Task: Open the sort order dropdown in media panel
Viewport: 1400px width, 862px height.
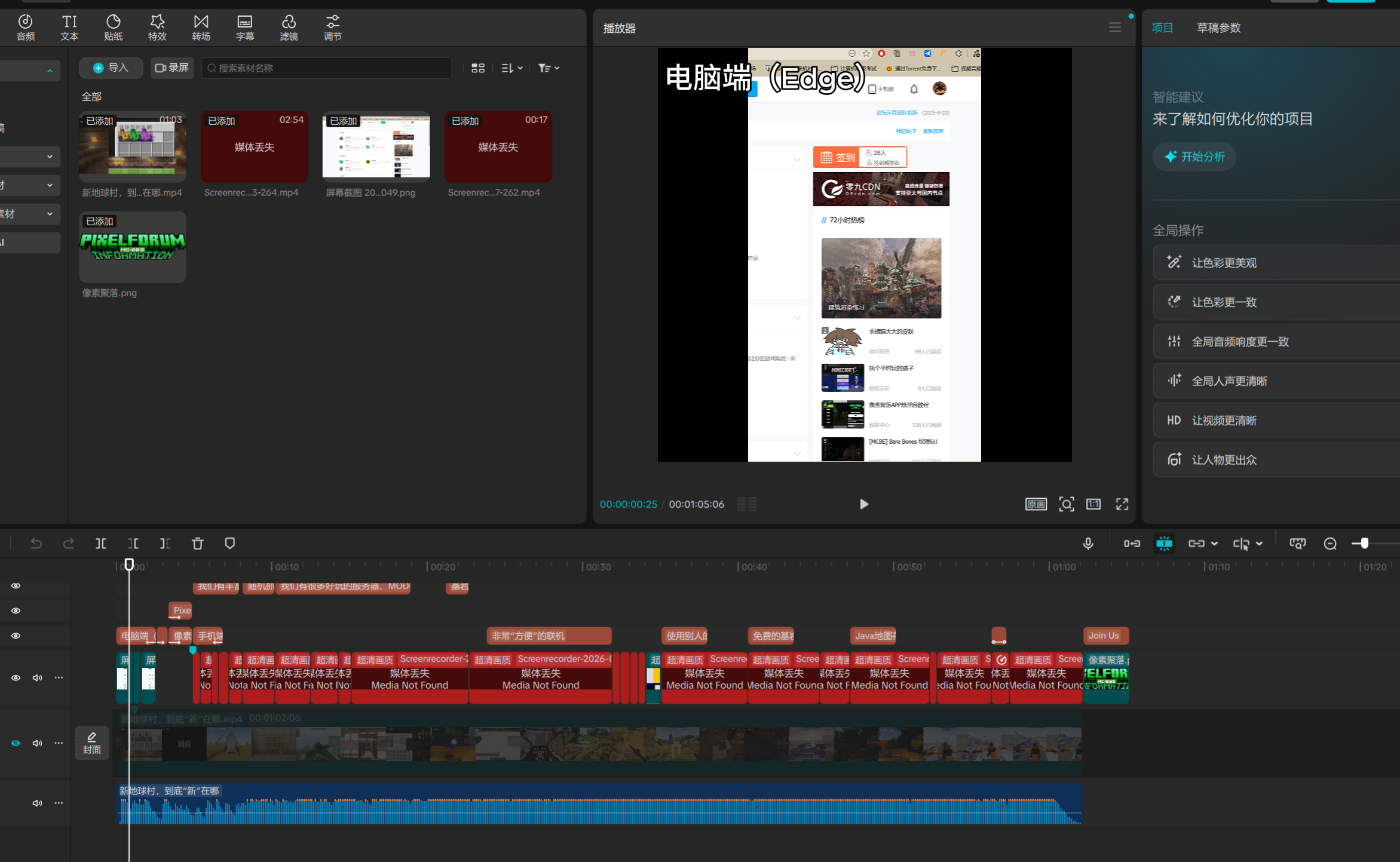Action: click(512, 68)
